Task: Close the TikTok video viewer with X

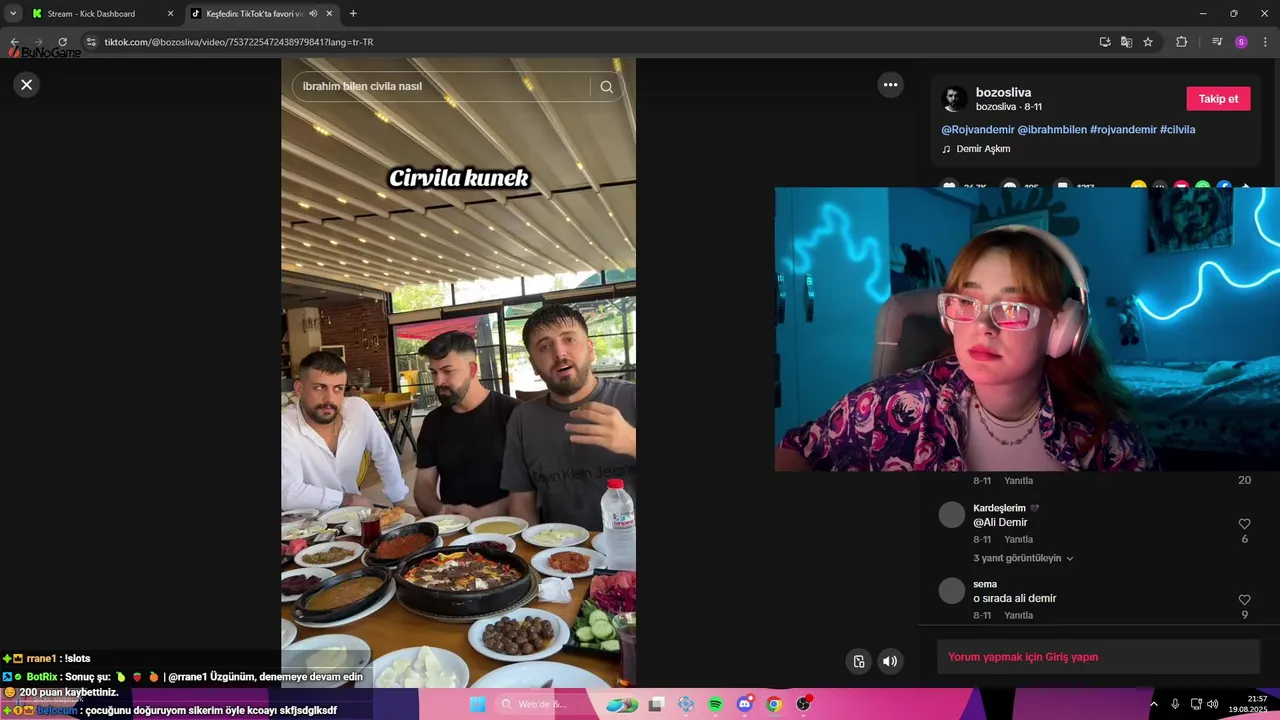Action: pos(27,85)
